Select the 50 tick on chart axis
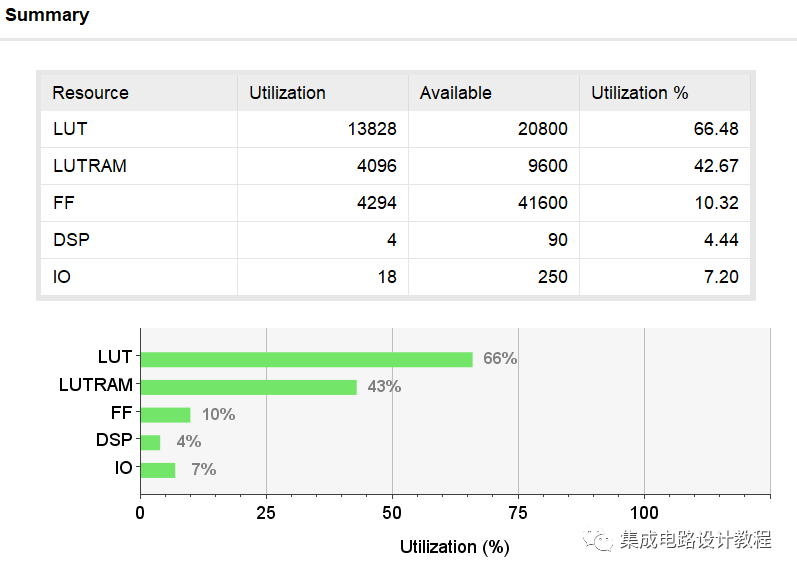The height and width of the screenshot is (574, 797). (392, 513)
